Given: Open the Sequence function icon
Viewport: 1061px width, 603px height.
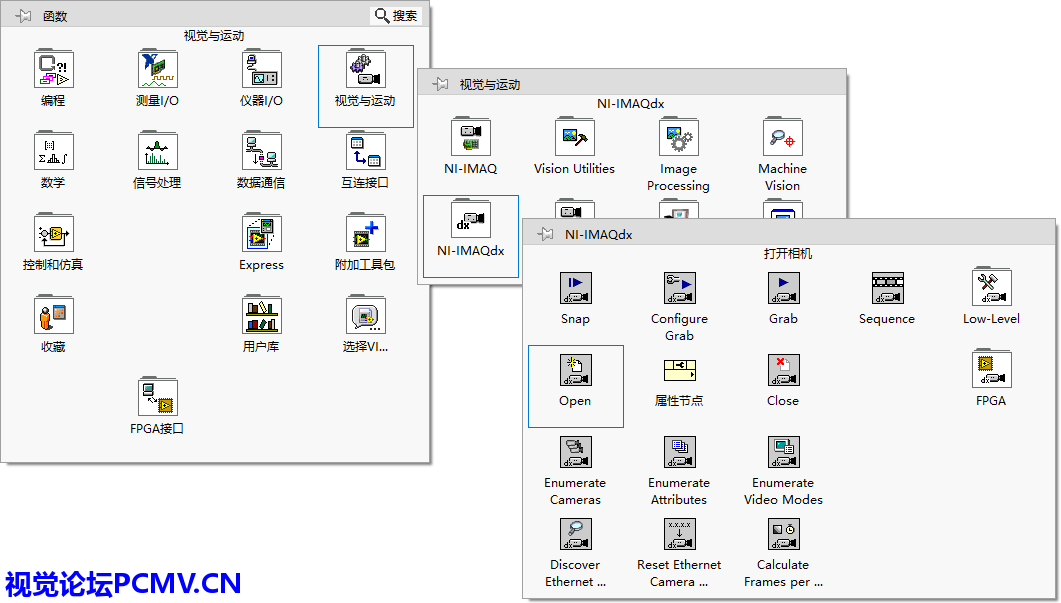Looking at the screenshot, I should pos(887,289).
